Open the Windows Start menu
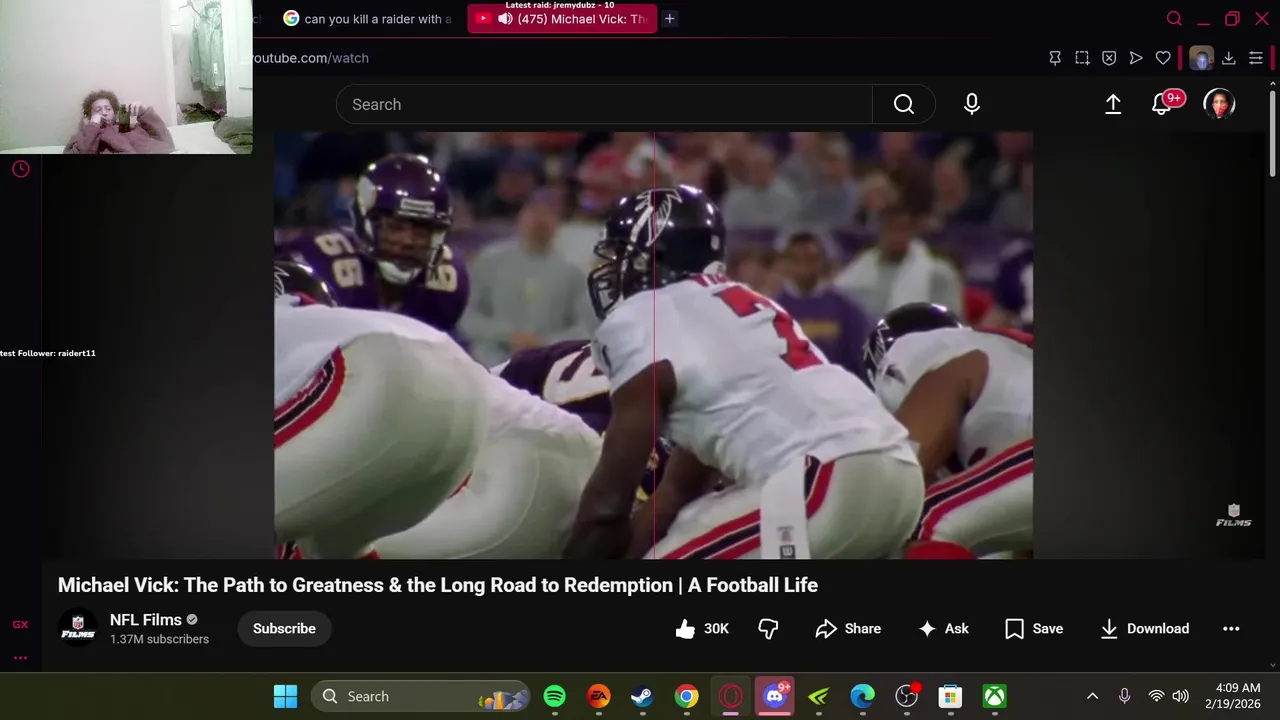The width and height of the screenshot is (1280, 720). 285,696
